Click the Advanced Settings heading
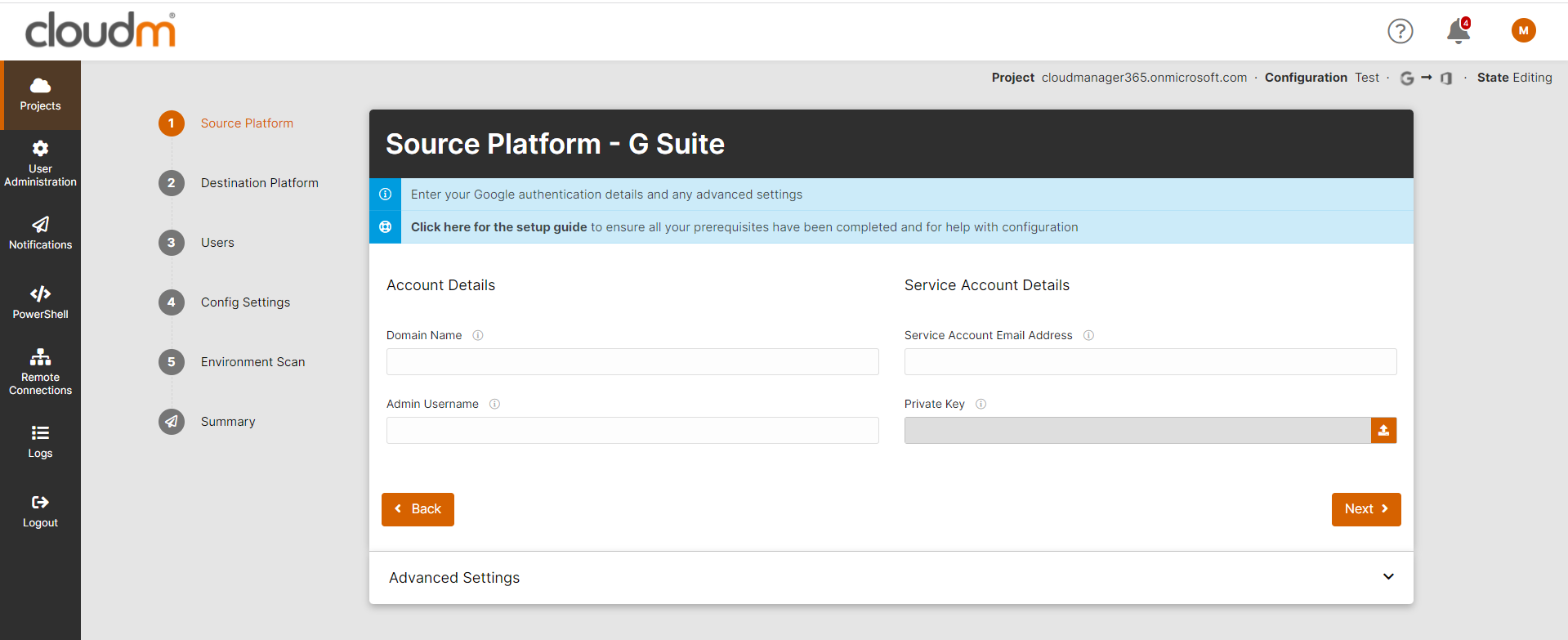Screen dimensions: 1568x640 point(454,578)
